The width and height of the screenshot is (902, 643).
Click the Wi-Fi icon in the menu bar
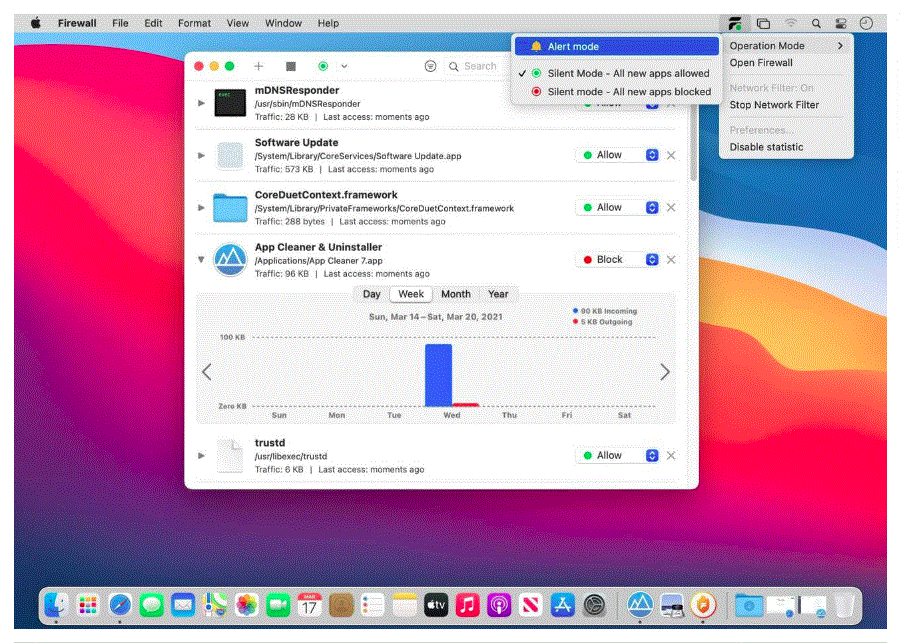791,24
